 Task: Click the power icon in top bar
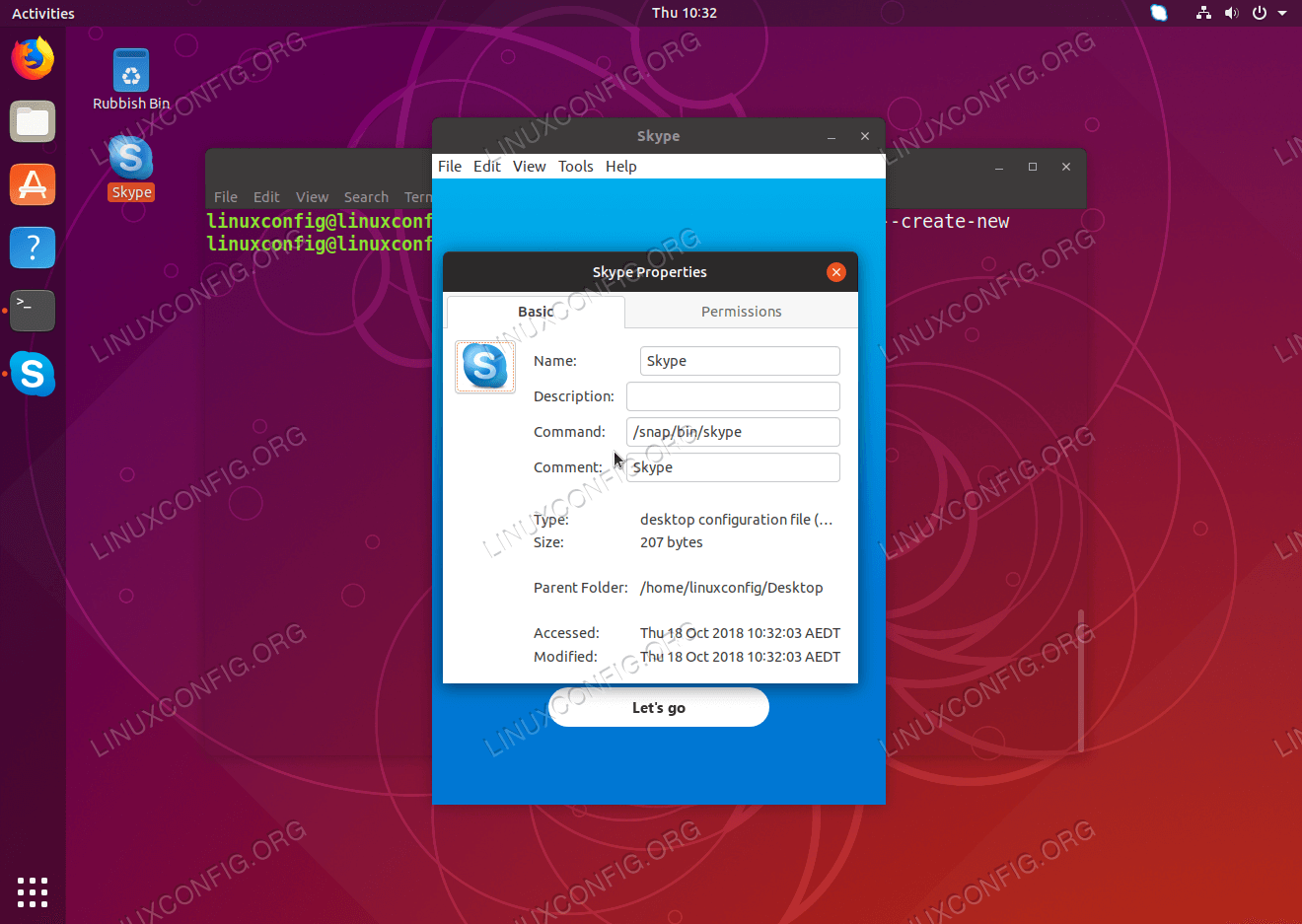pos(1260,13)
